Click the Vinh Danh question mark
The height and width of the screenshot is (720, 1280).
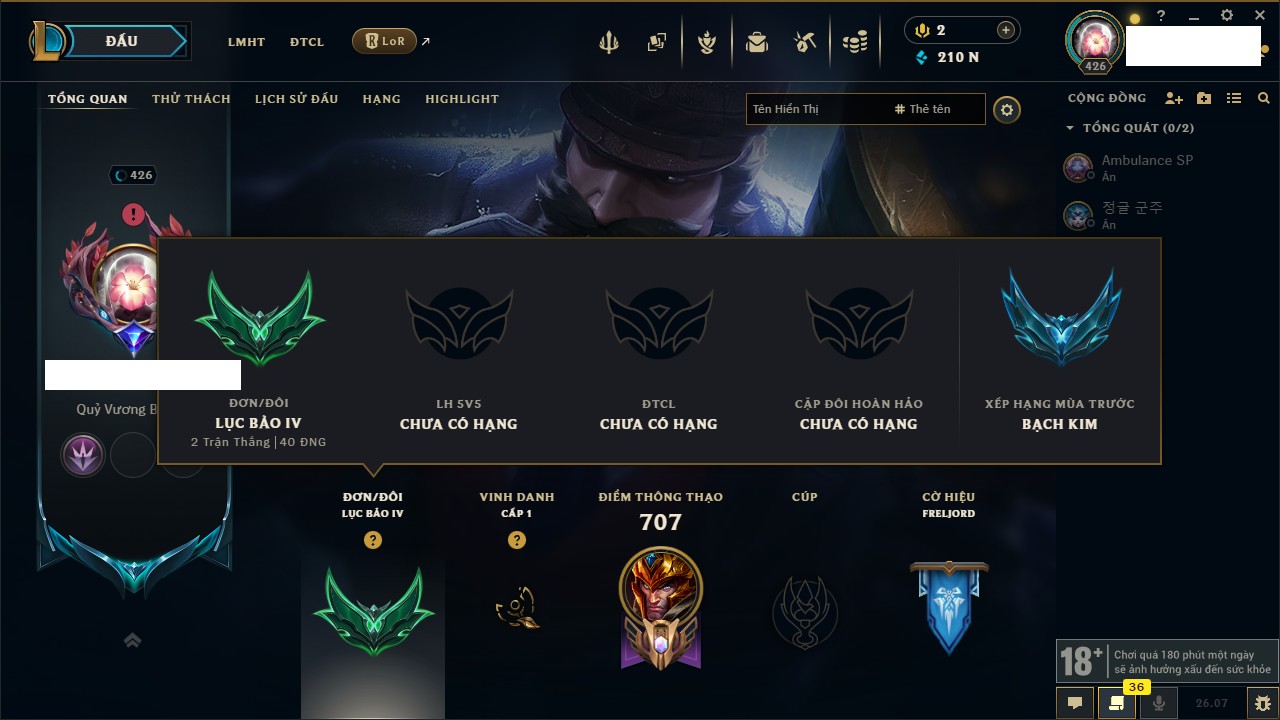[516, 540]
